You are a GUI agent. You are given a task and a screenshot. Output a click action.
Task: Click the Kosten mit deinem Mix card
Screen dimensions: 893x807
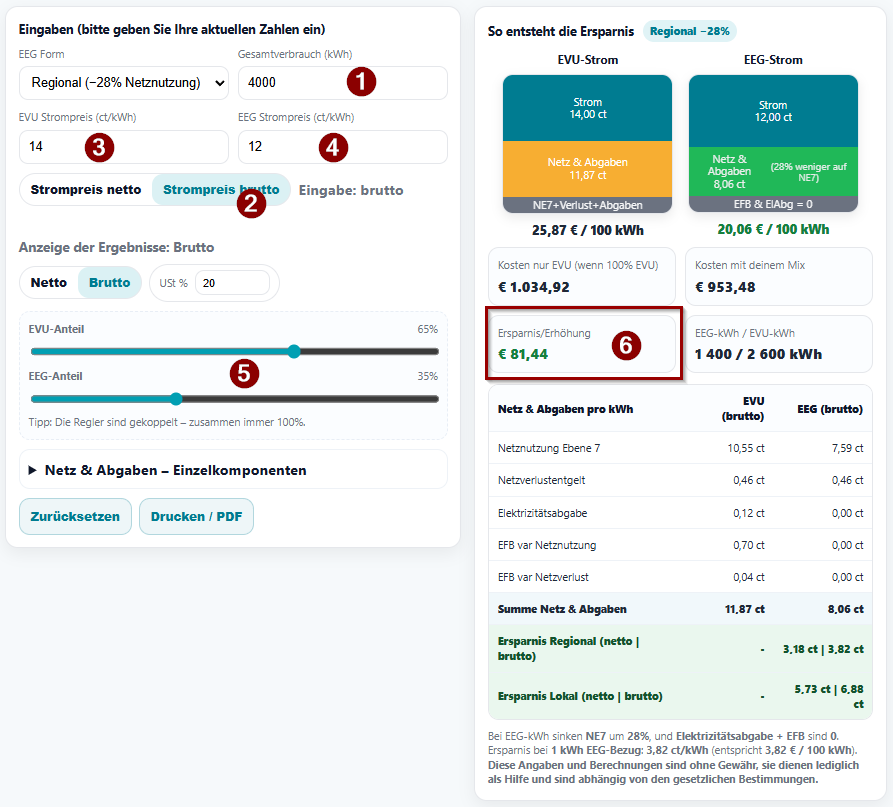pos(780,277)
